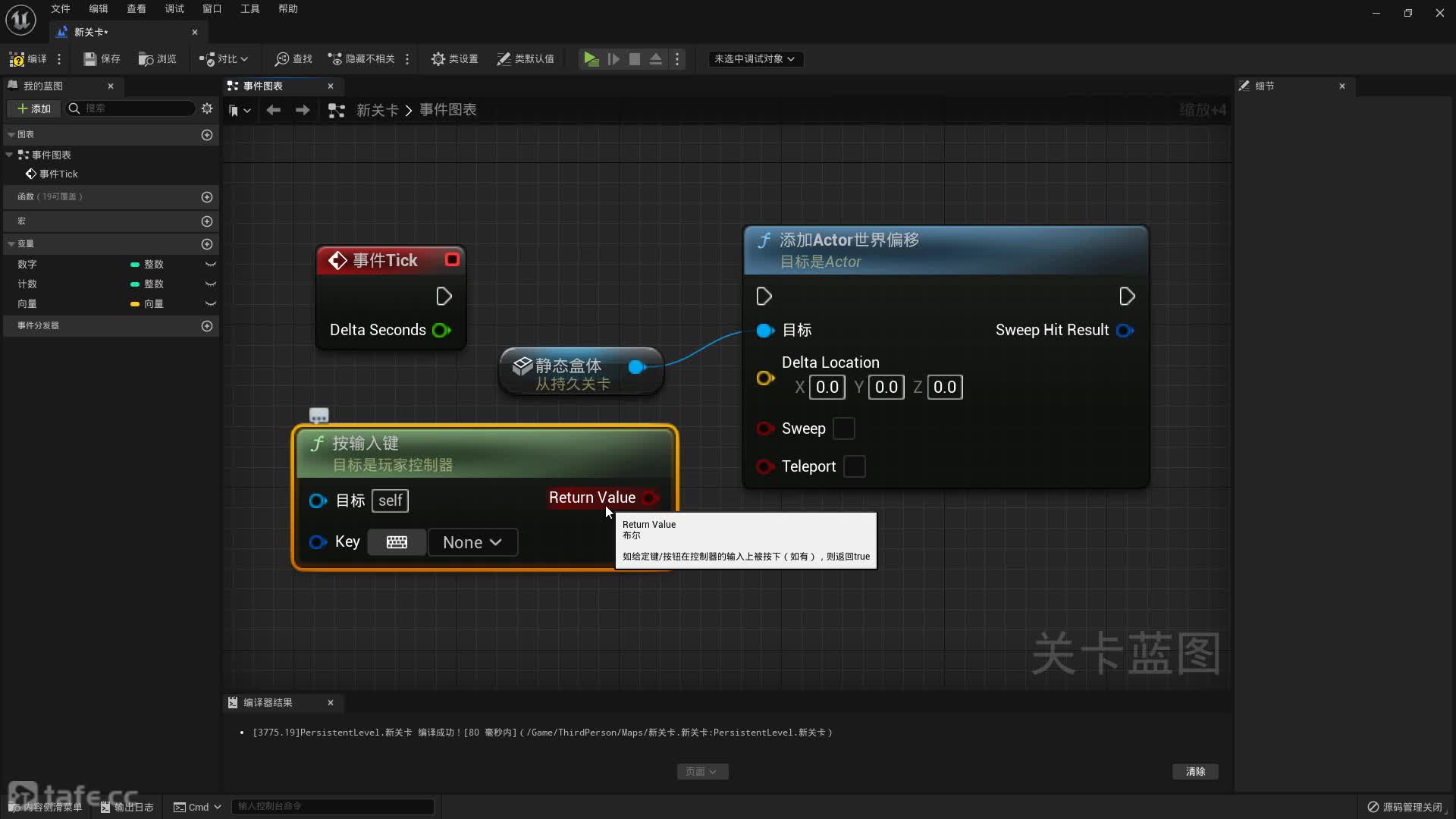Add new event dispatcher with plus icon

click(207, 325)
